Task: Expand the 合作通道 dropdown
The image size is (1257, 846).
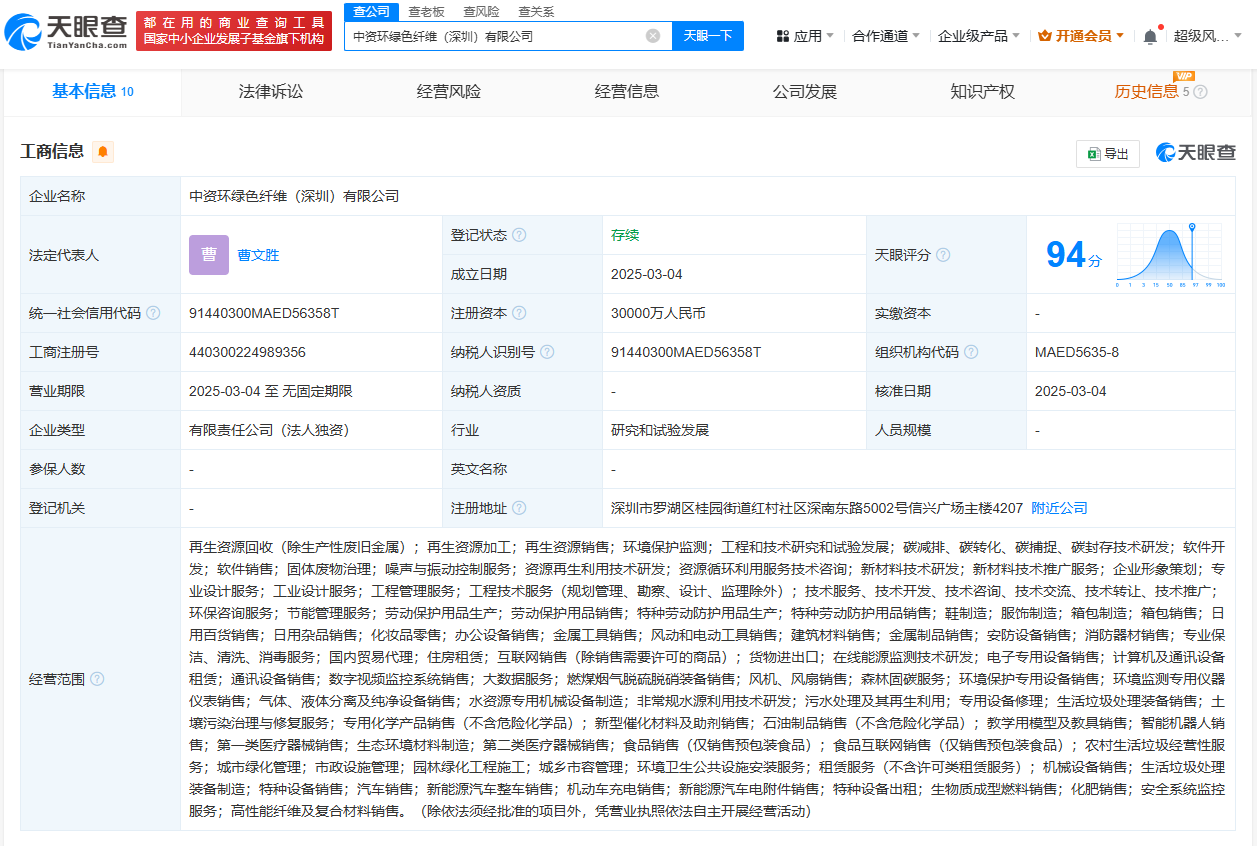Action: [x=887, y=36]
